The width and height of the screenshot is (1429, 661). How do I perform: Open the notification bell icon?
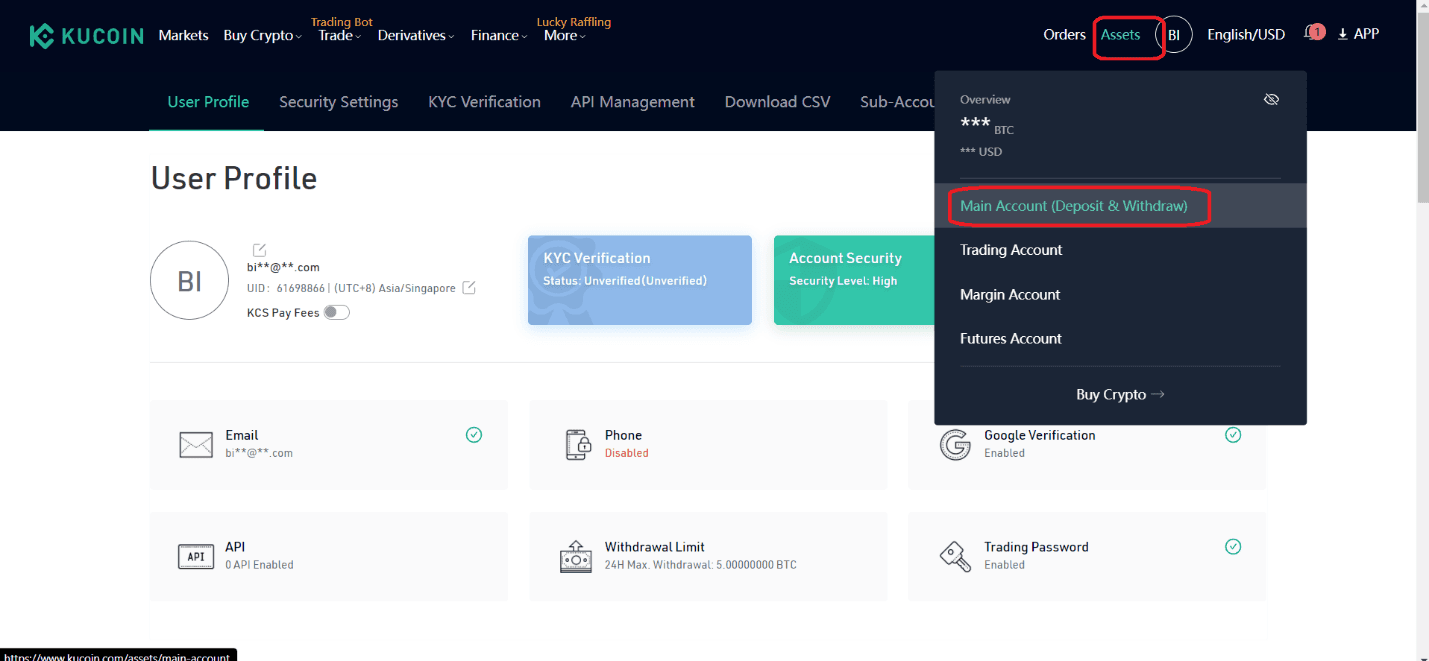(x=1312, y=33)
